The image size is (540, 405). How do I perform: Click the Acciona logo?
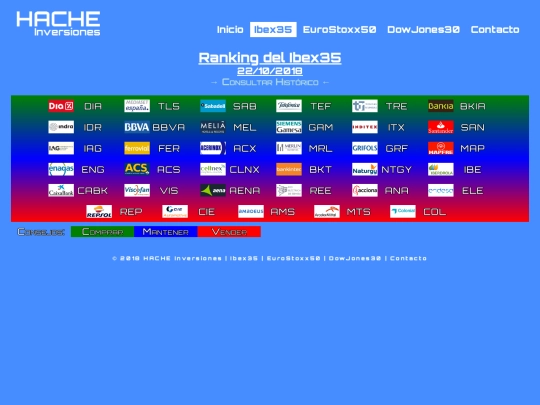[365, 190]
